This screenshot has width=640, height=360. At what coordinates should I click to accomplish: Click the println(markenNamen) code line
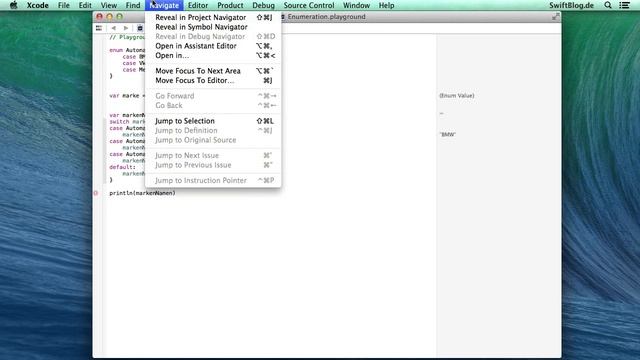point(142,193)
